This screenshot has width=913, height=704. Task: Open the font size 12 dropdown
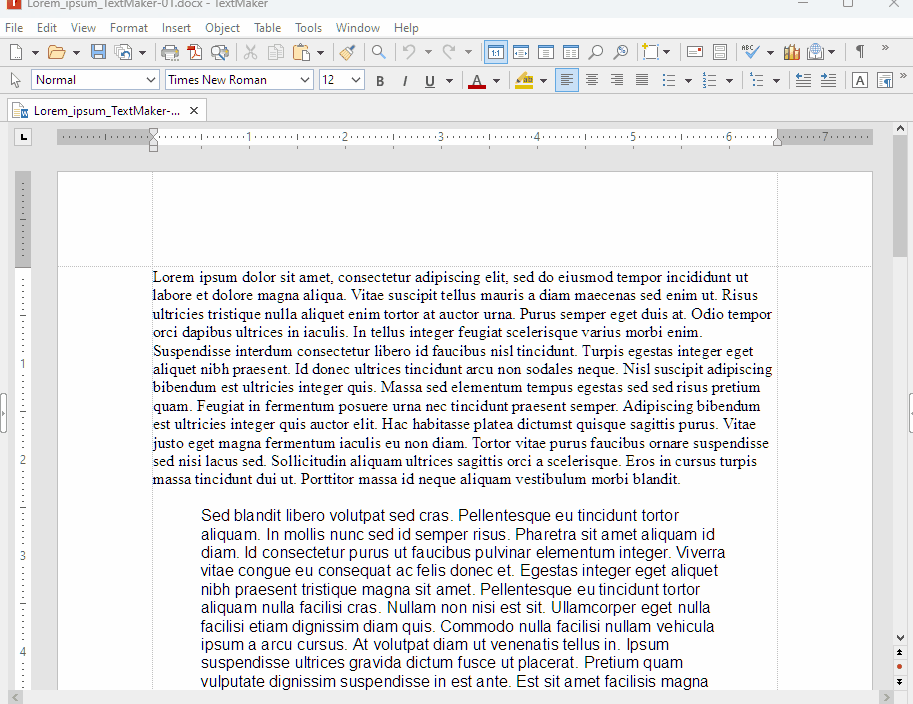[x=356, y=80]
